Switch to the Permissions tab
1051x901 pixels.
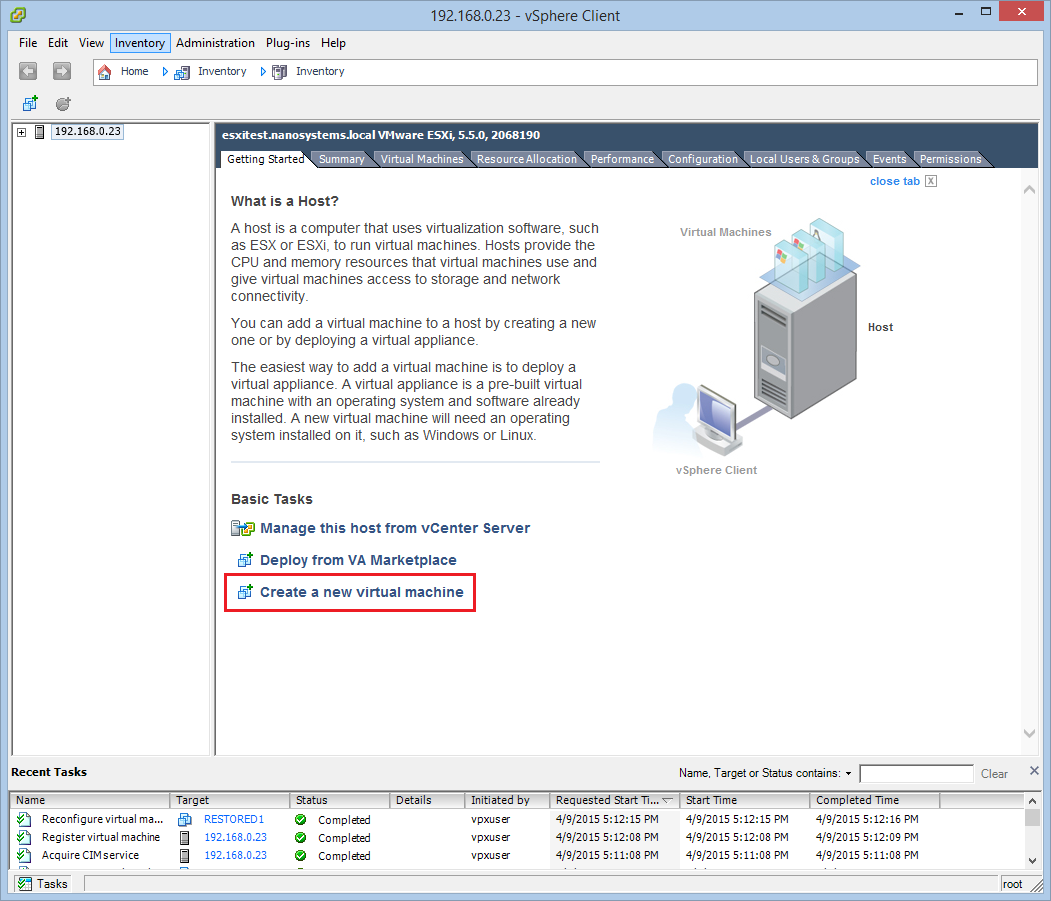[950, 159]
